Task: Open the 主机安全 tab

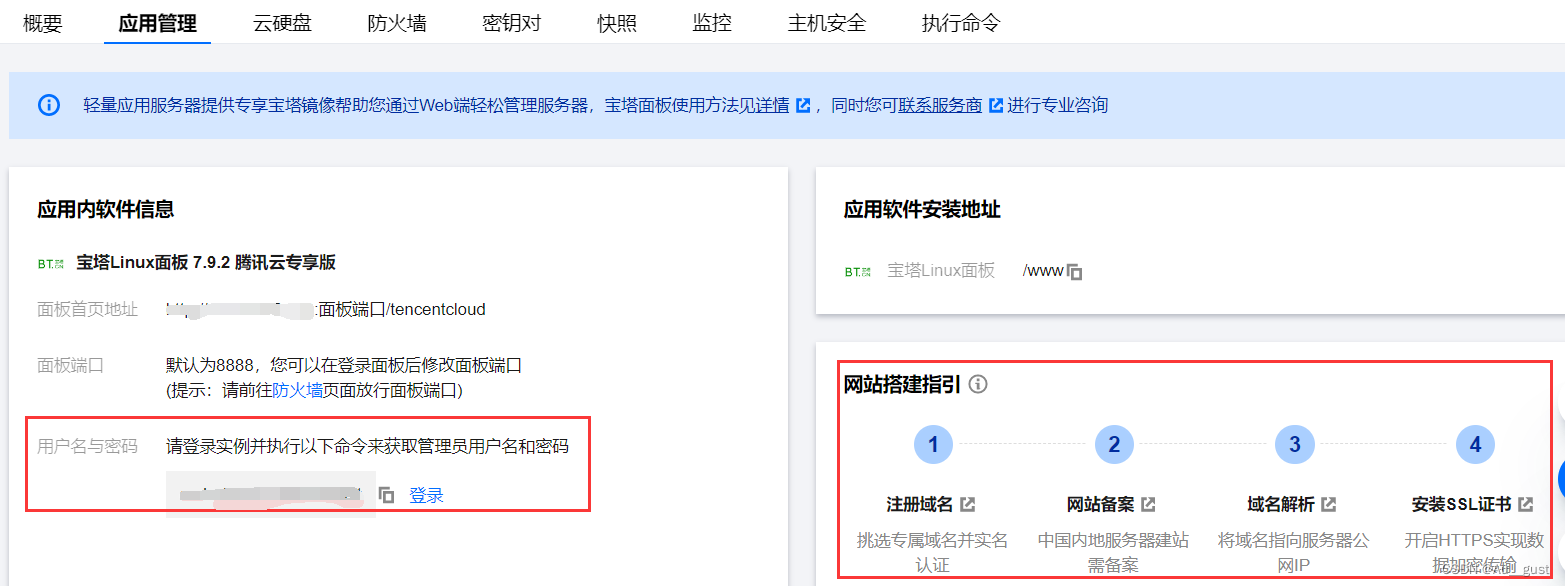Action: [x=827, y=23]
